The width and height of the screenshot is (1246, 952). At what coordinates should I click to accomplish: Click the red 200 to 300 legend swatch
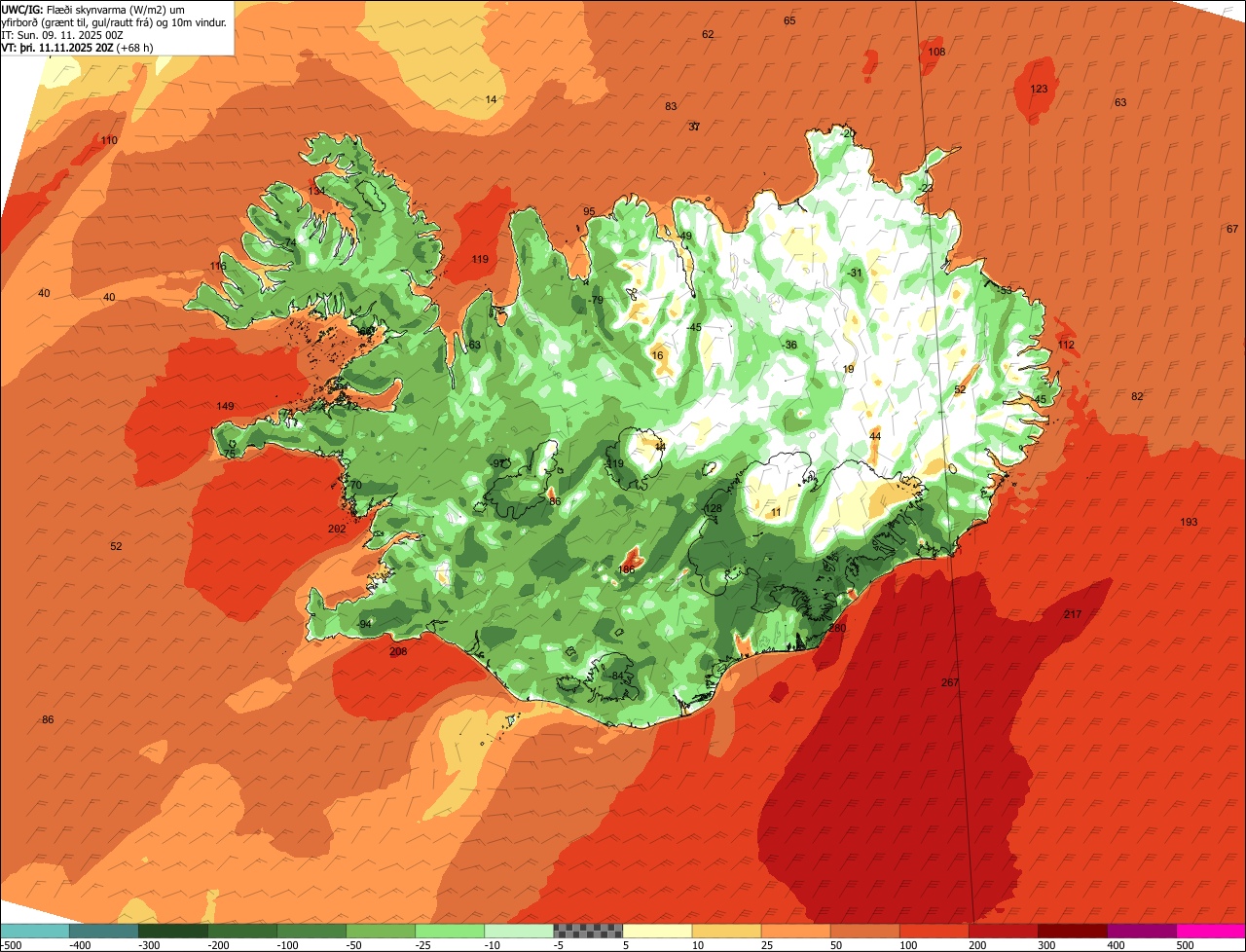click(x=1004, y=932)
